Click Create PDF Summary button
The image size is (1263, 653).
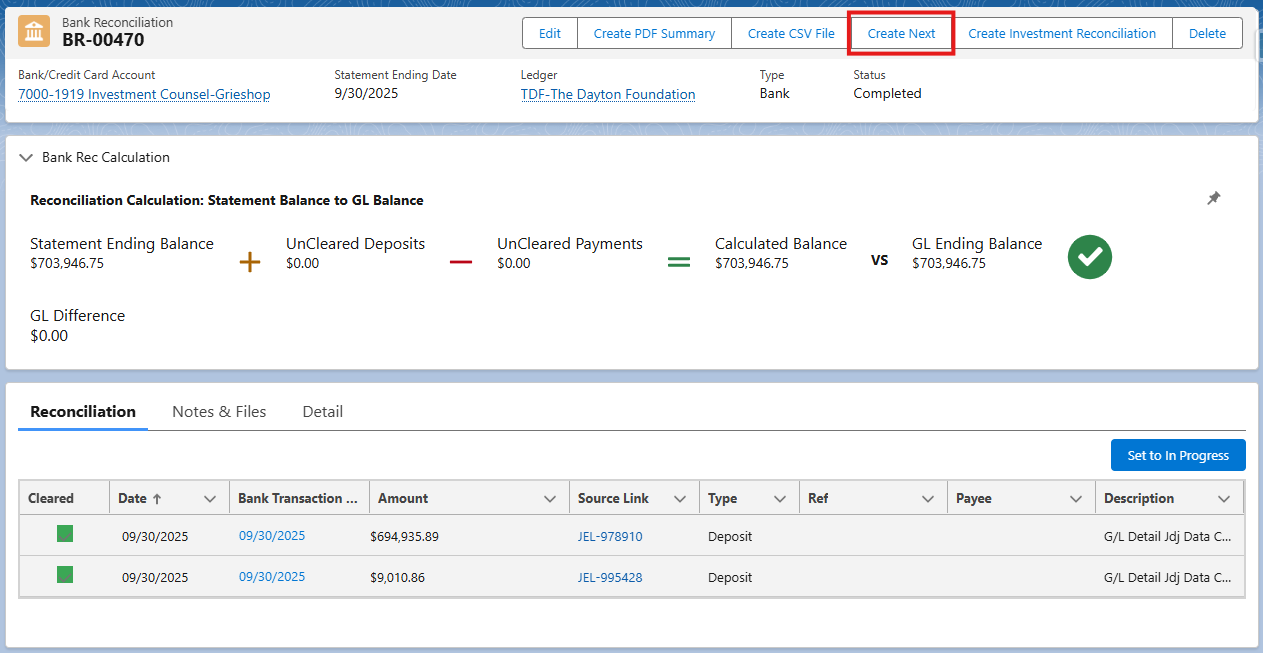(654, 33)
